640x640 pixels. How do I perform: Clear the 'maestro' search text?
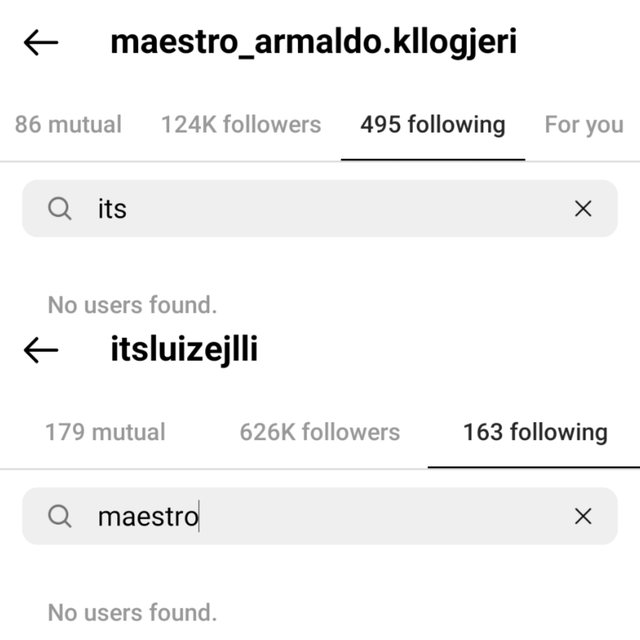(x=583, y=516)
